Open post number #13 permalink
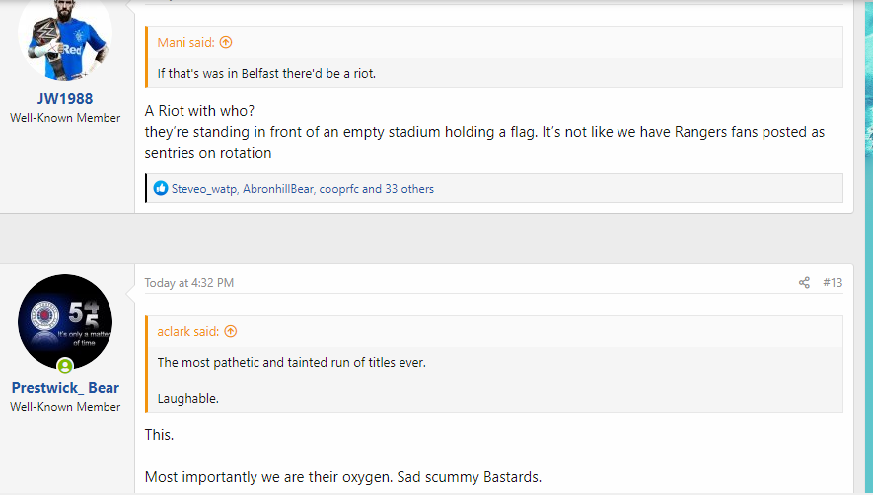Screen dimensions: 873x495 [x=832, y=283]
